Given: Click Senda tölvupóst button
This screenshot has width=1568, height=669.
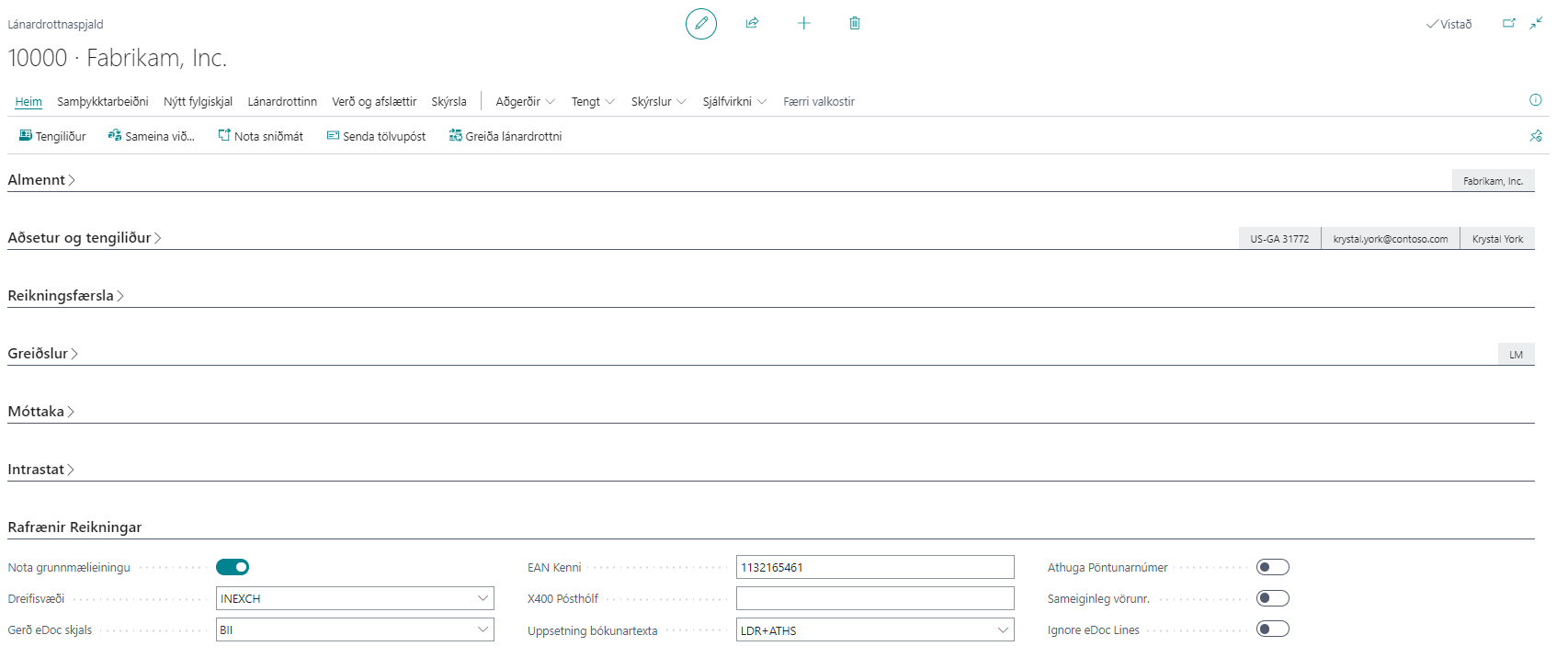Looking at the screenshot, I should point(376,136).
